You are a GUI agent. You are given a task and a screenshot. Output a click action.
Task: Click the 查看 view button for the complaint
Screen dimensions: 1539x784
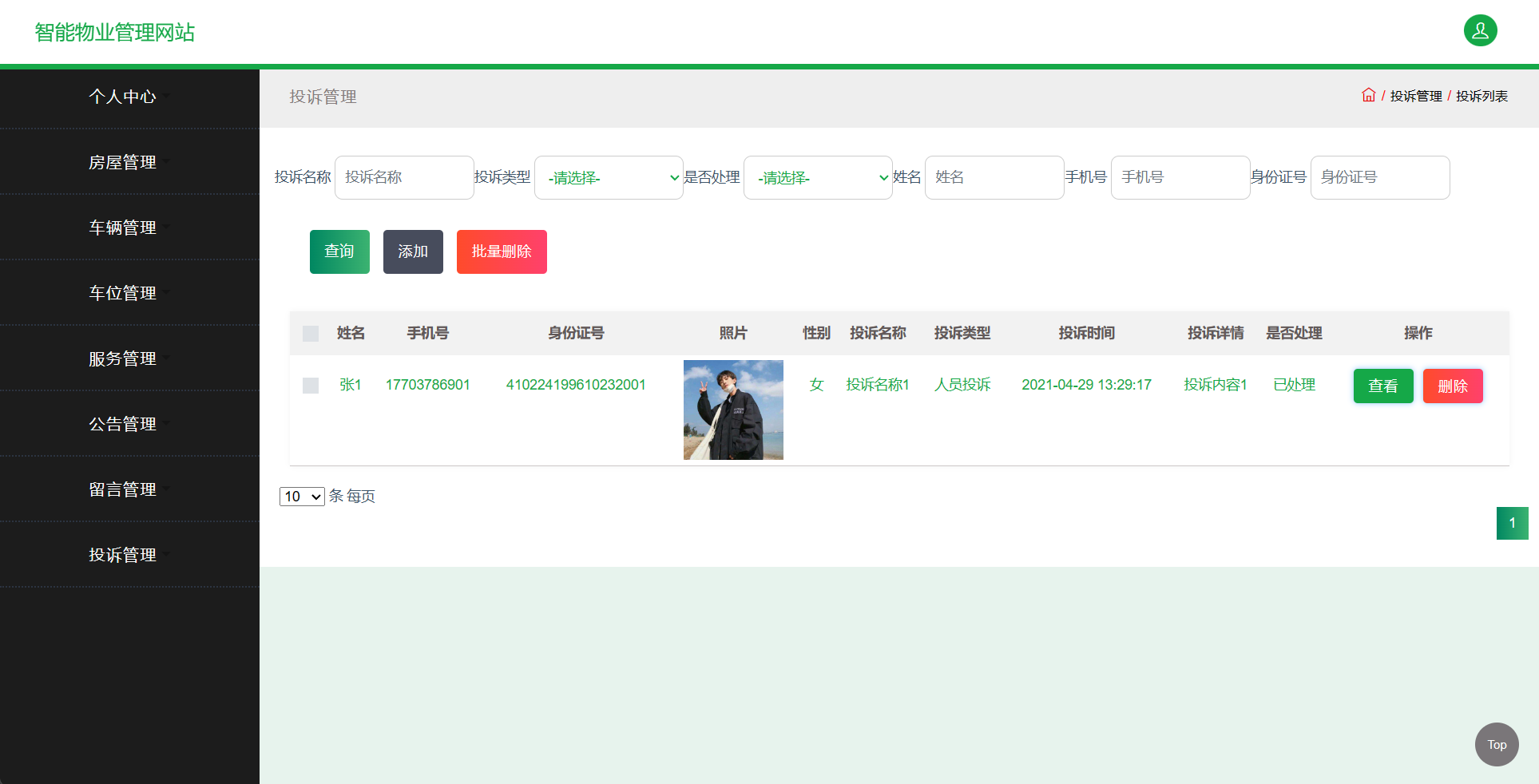pyautogui.click(x=1382, y=386)
